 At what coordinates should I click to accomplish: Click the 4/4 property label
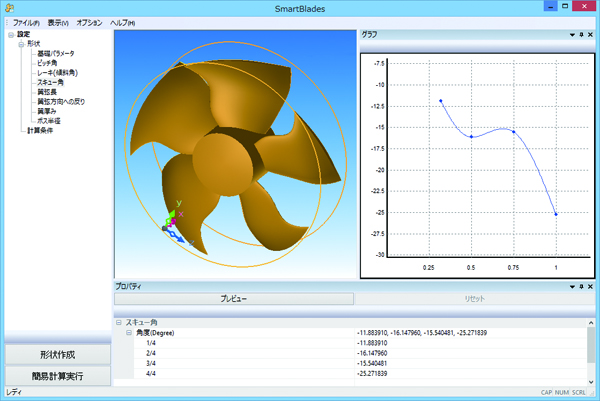pyautogui.click(x=151, y=373)
